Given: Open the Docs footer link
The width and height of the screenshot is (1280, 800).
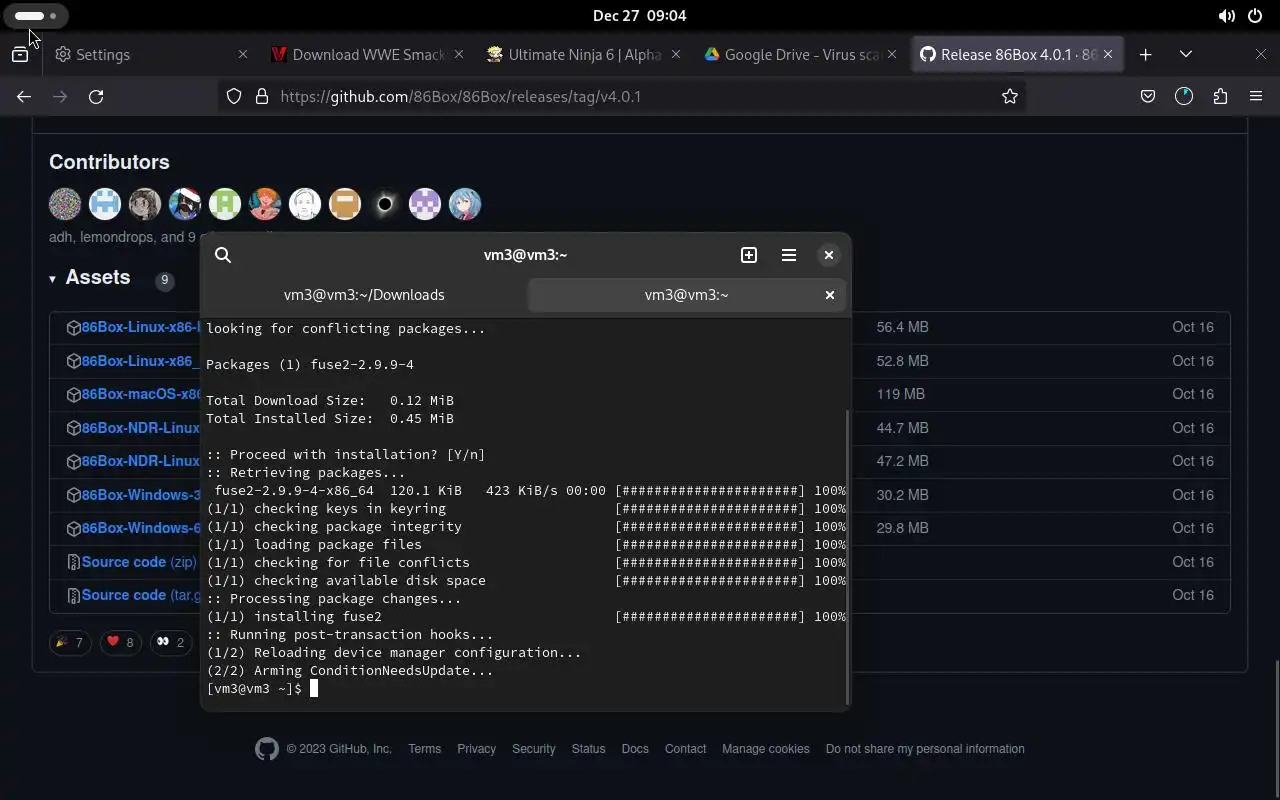Looking at the screenshot, I should coord(635,749).
